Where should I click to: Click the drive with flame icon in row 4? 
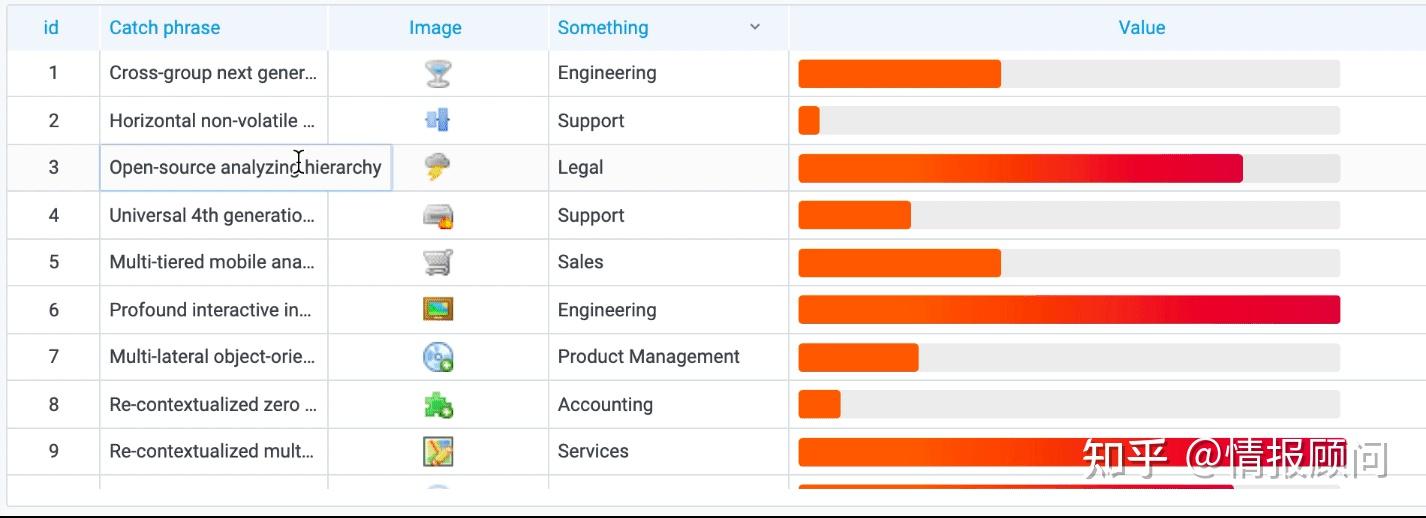pos(438,215)
